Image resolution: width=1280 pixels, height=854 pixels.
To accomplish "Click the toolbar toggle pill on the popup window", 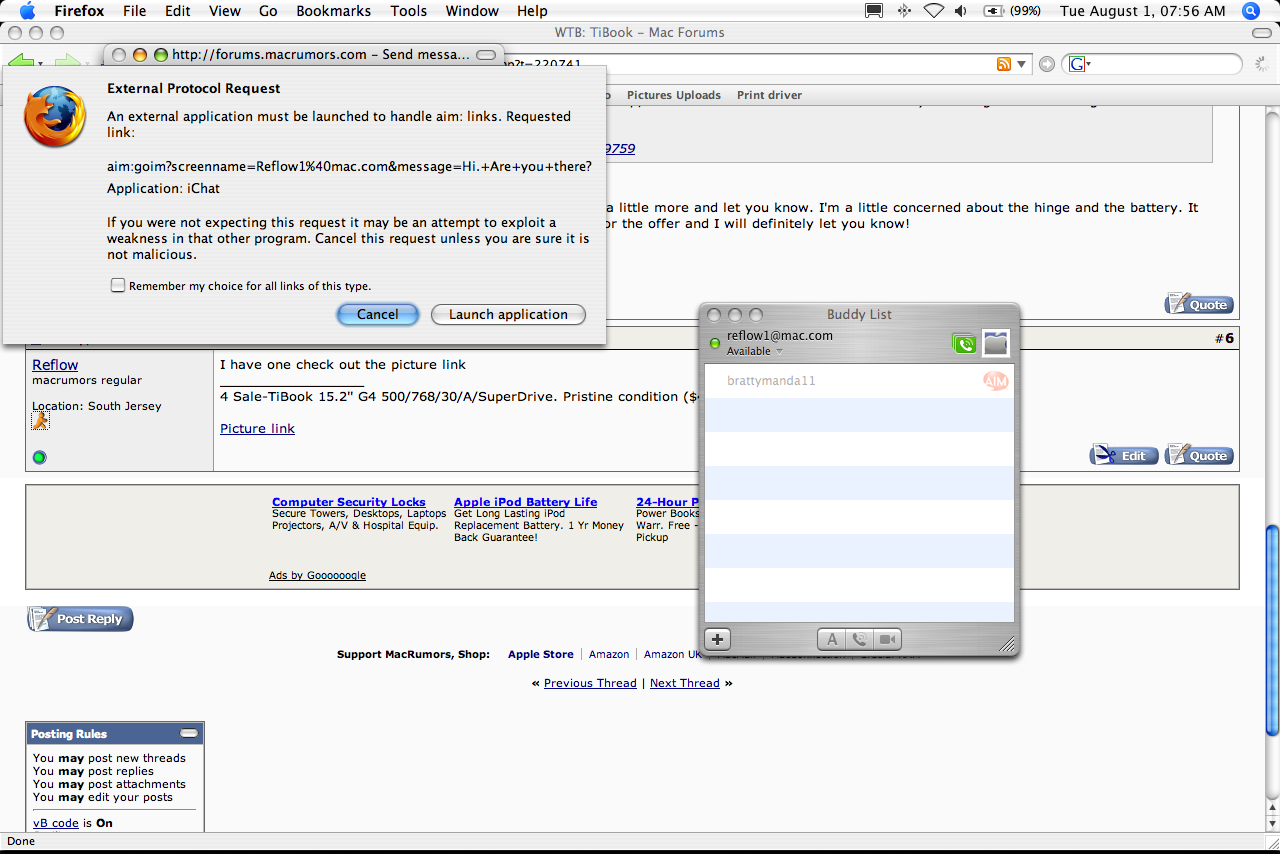I will tap(485, 55).
